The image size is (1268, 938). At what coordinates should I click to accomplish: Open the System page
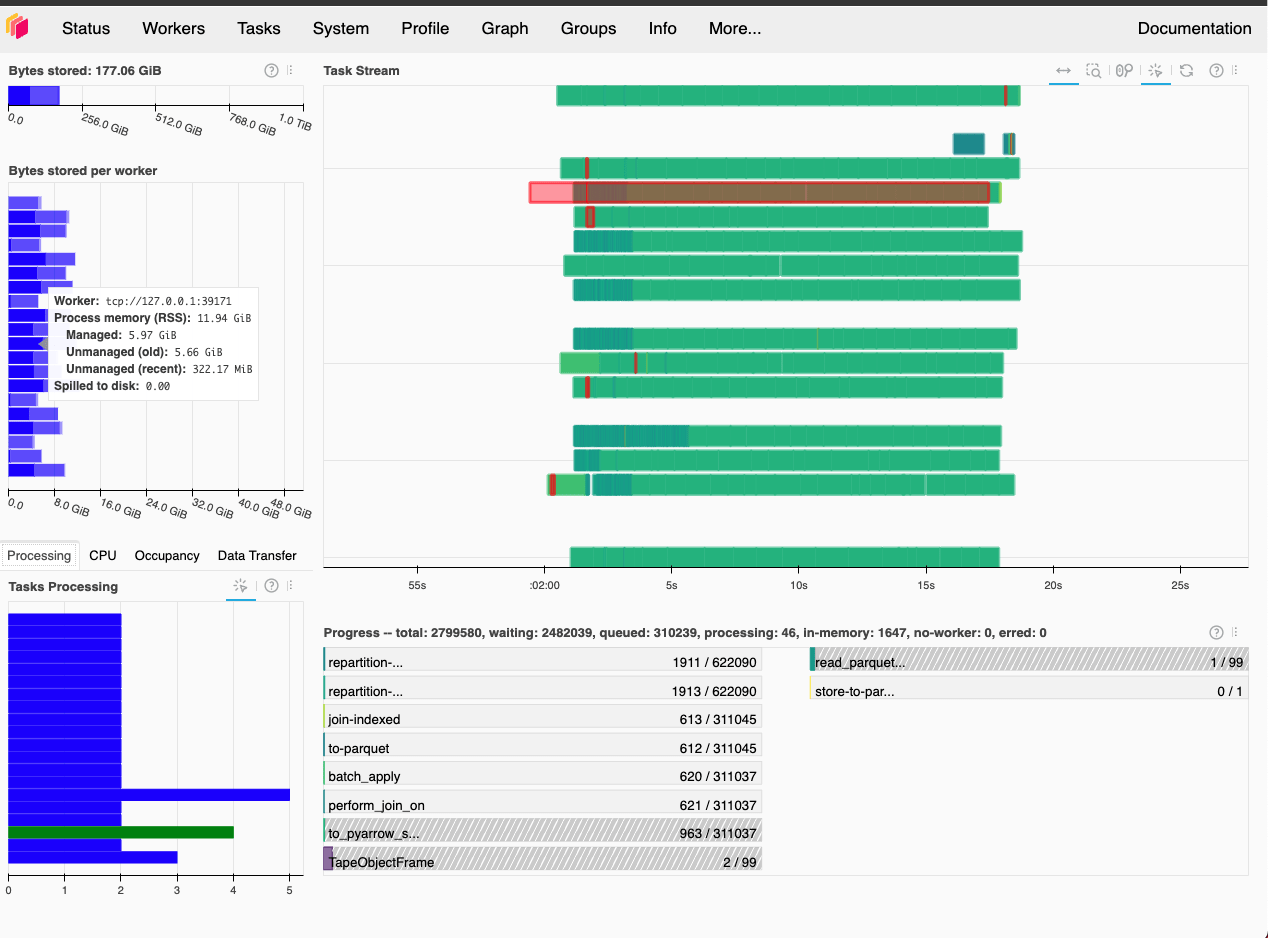pos(341,28)
